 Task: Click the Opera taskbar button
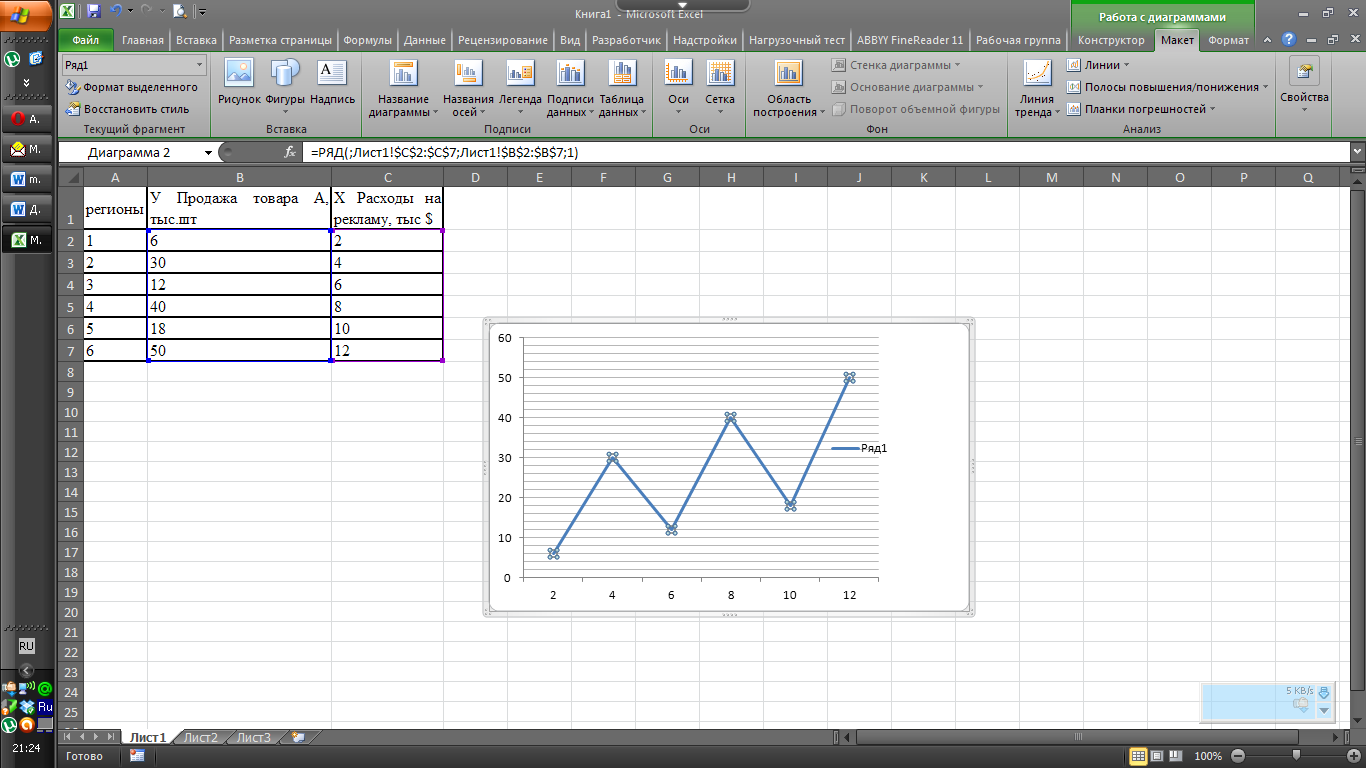pos(28,118)
